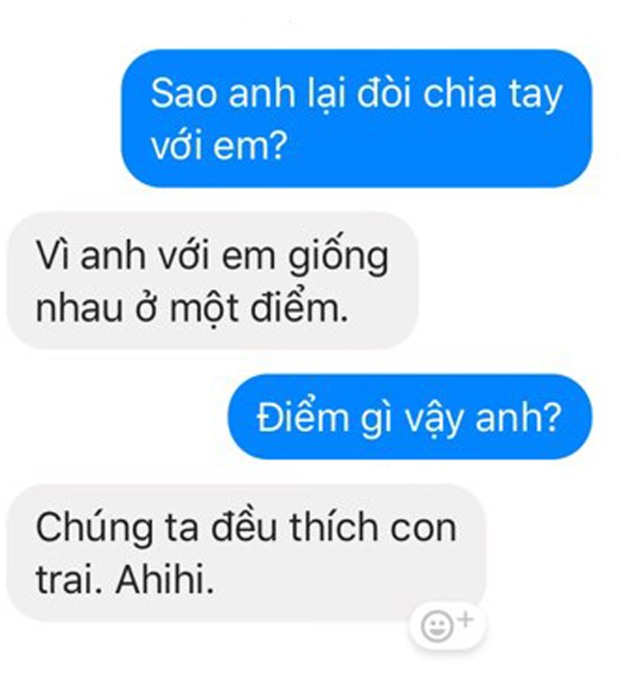The height and width of the screenshot is (674, 640).
Task: Click 'anh?' at end of blue question
Action: coord(518,417)
